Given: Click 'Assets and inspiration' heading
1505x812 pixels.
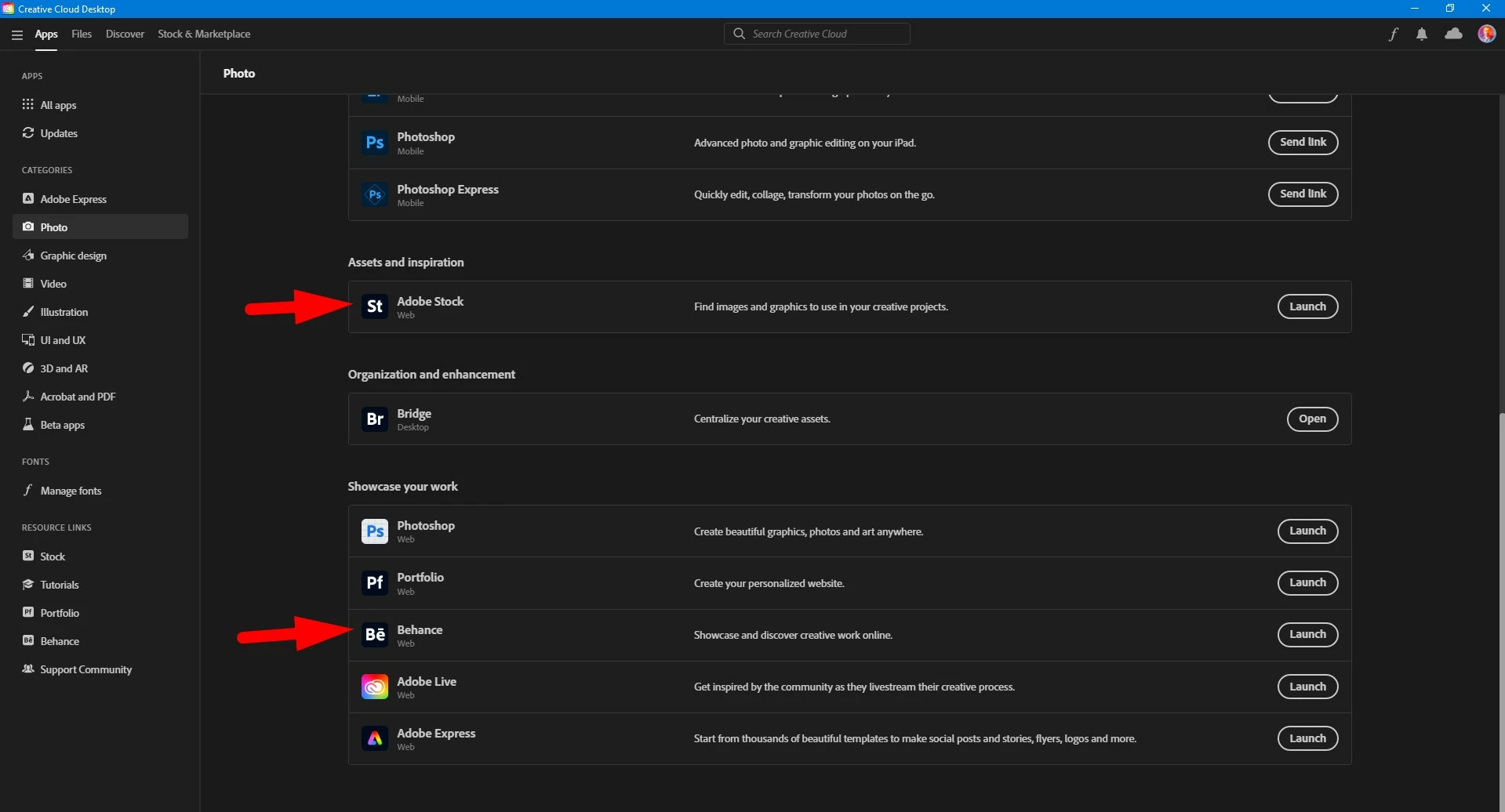Looking at the screenshot, I should [405, 262].
